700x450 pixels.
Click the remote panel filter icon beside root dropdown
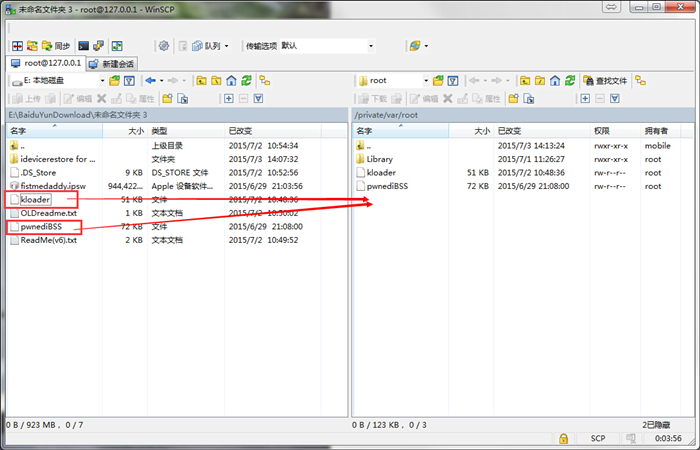pos(453,81)
